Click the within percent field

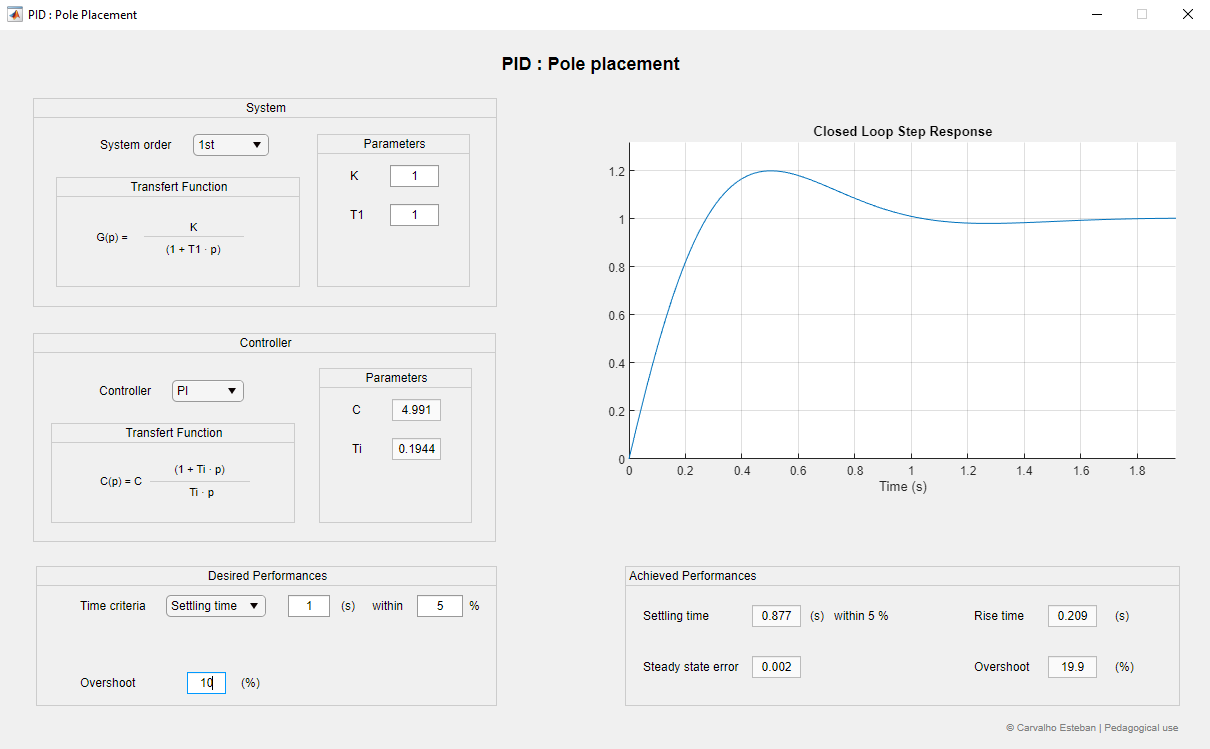[x=440, y=606]
